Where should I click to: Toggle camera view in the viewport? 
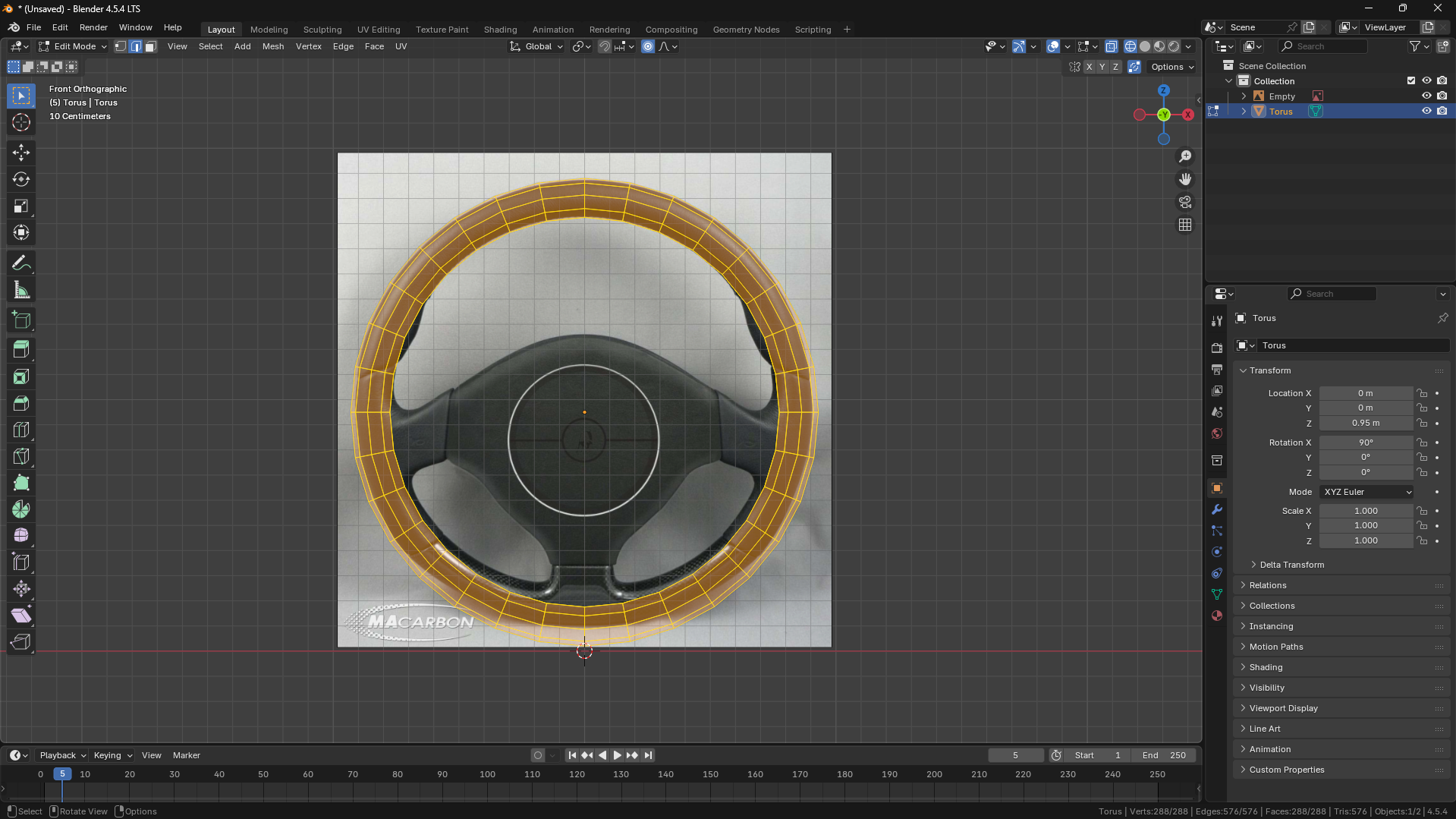(1184, 202)
